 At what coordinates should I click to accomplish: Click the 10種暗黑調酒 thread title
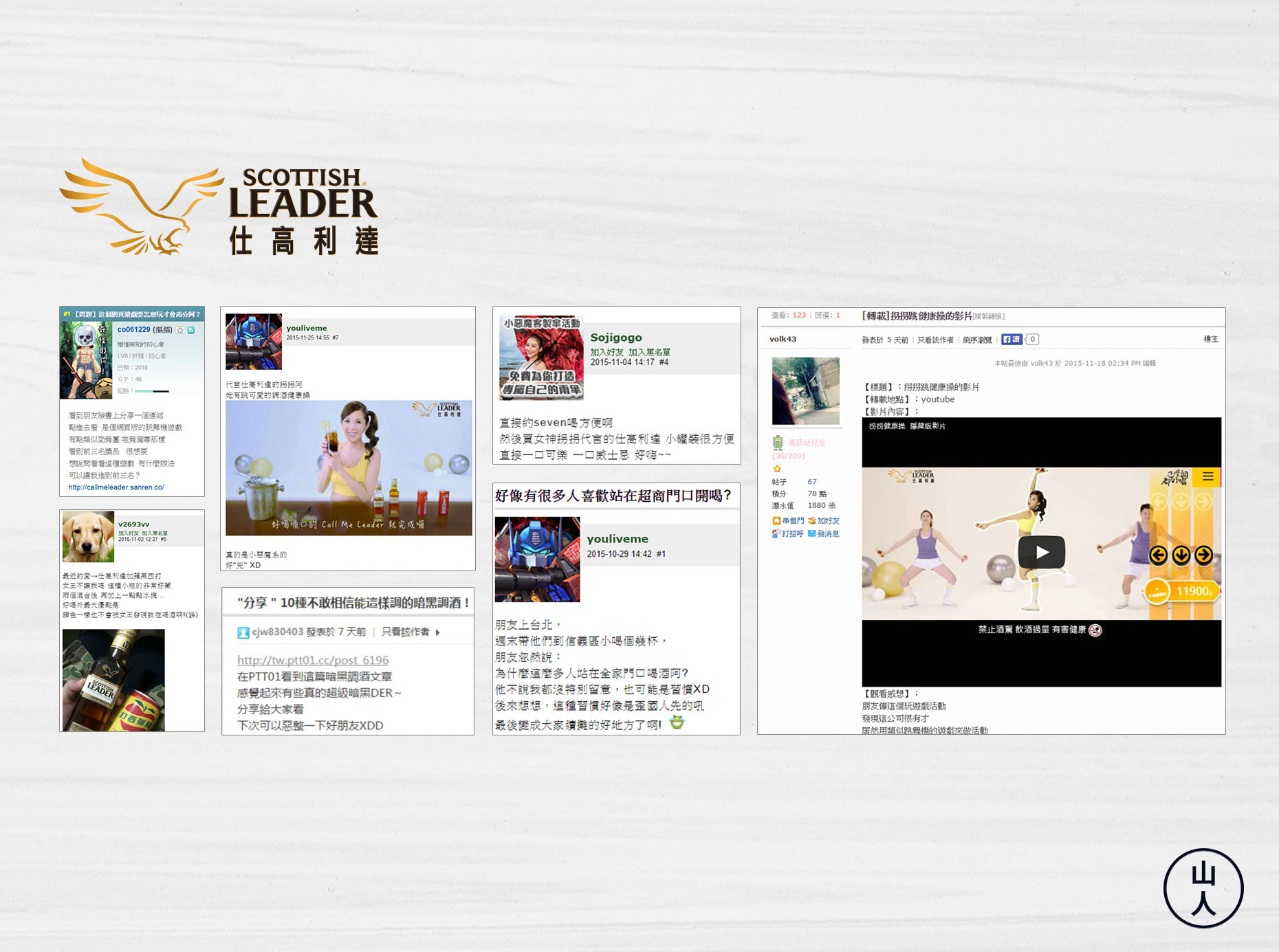[x=353, y=603]
